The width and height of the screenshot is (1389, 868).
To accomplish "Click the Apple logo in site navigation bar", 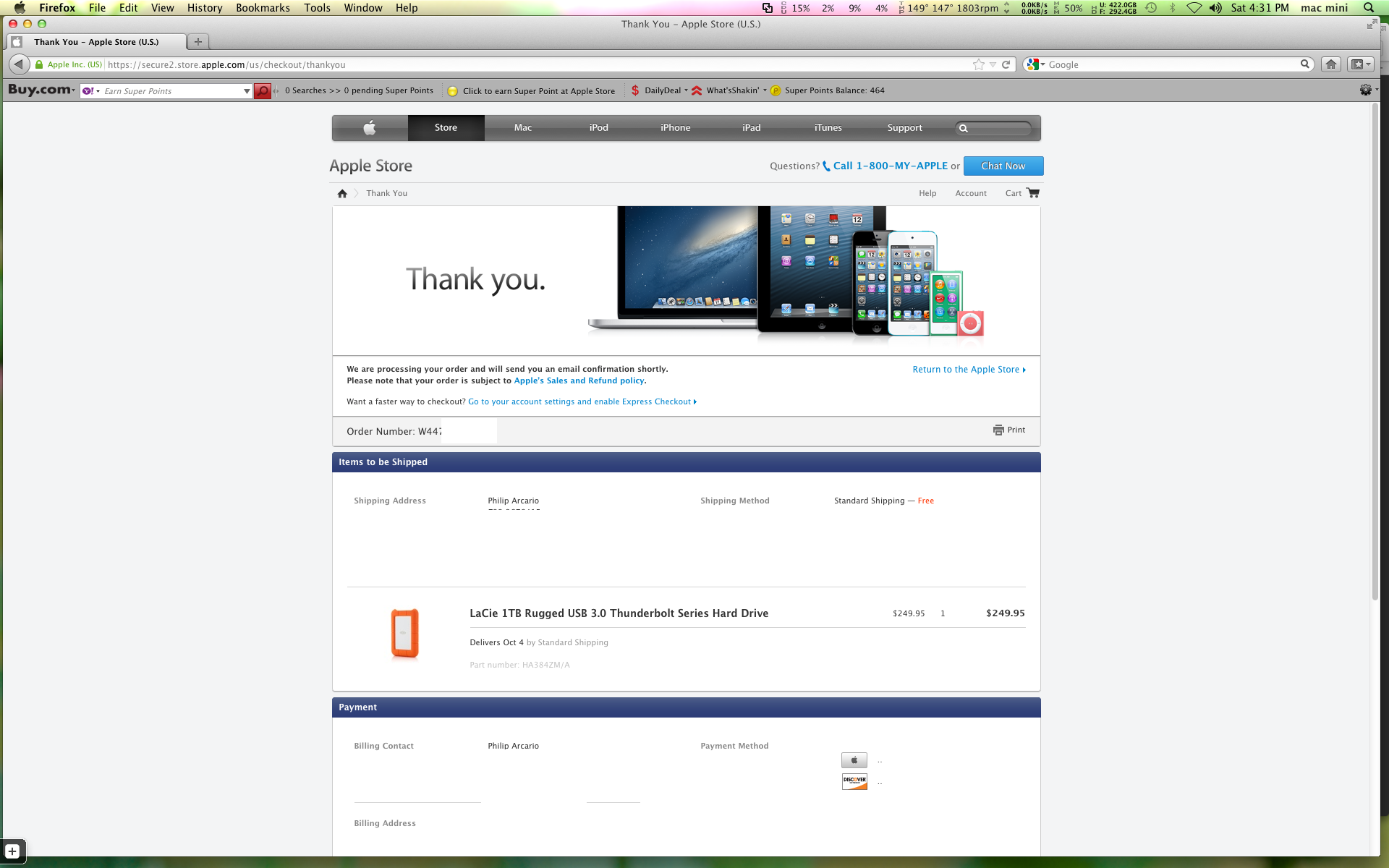I will click(370, 128).
